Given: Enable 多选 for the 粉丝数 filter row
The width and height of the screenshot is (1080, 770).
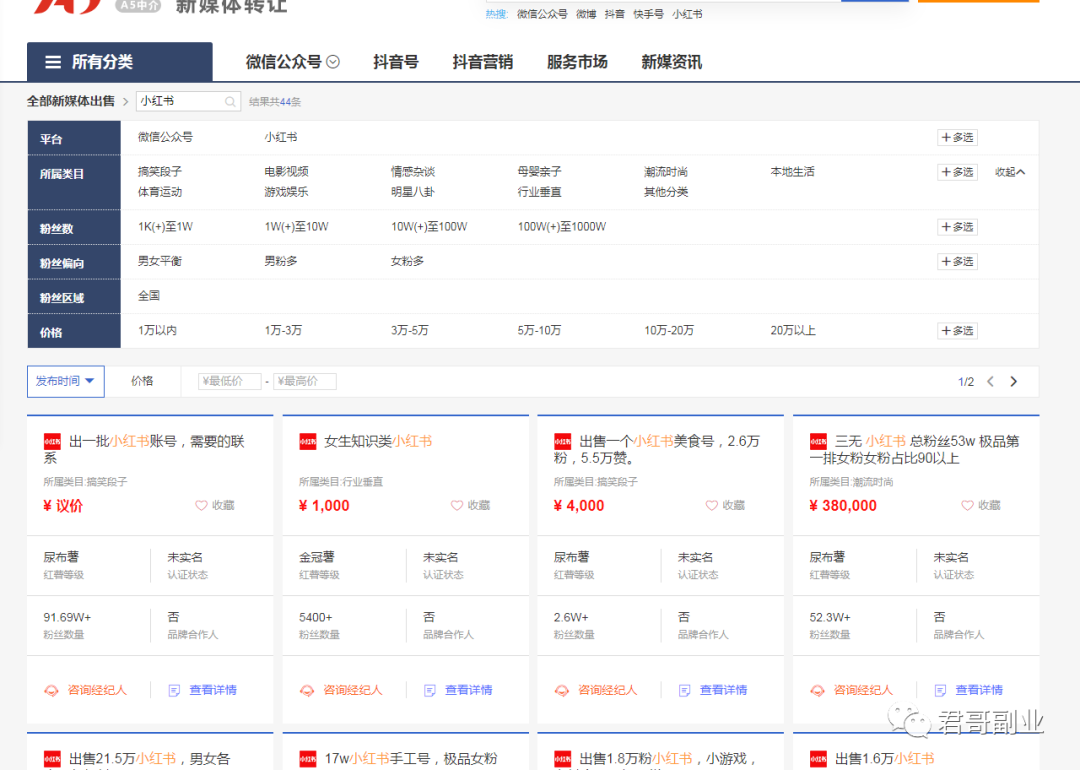Looking at the screenshot, I should (x=957, y=227).
